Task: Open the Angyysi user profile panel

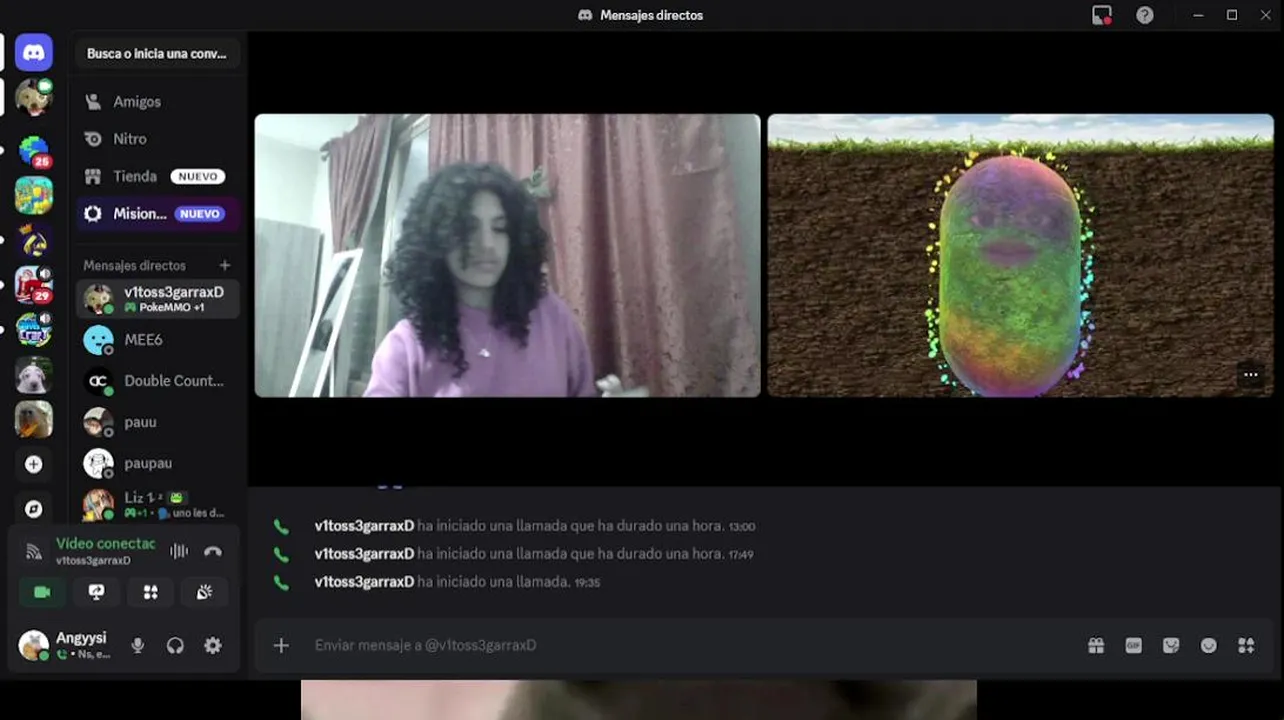Action: click(67, 646)
